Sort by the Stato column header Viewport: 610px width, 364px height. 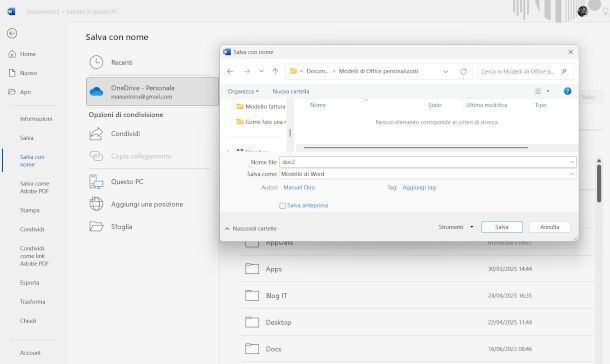tap(435, 105)
